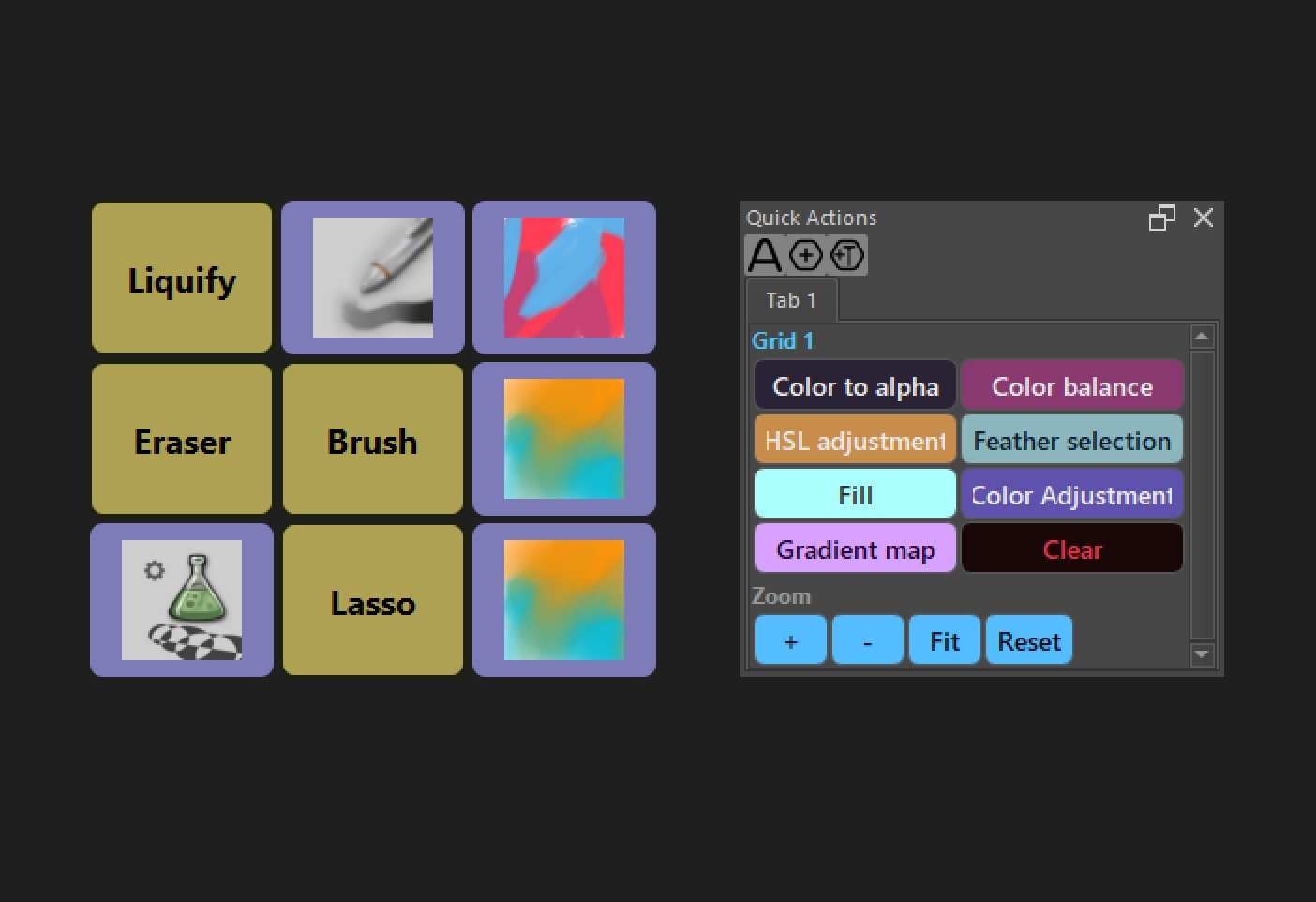
Task: Click the hexagon plus-T icon
Action: (847, 255)
